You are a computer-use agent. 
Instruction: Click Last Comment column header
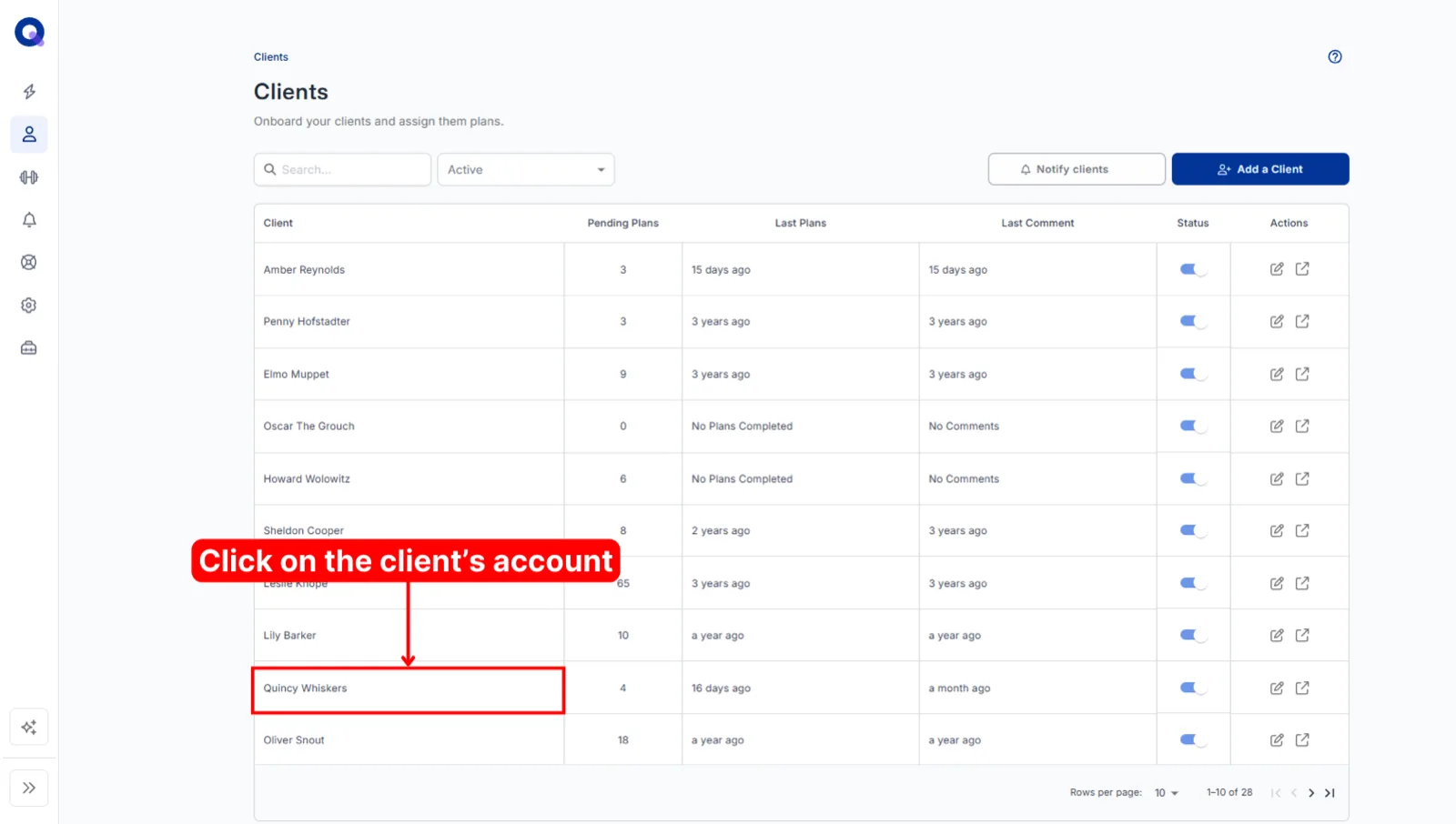(1037, 223)
